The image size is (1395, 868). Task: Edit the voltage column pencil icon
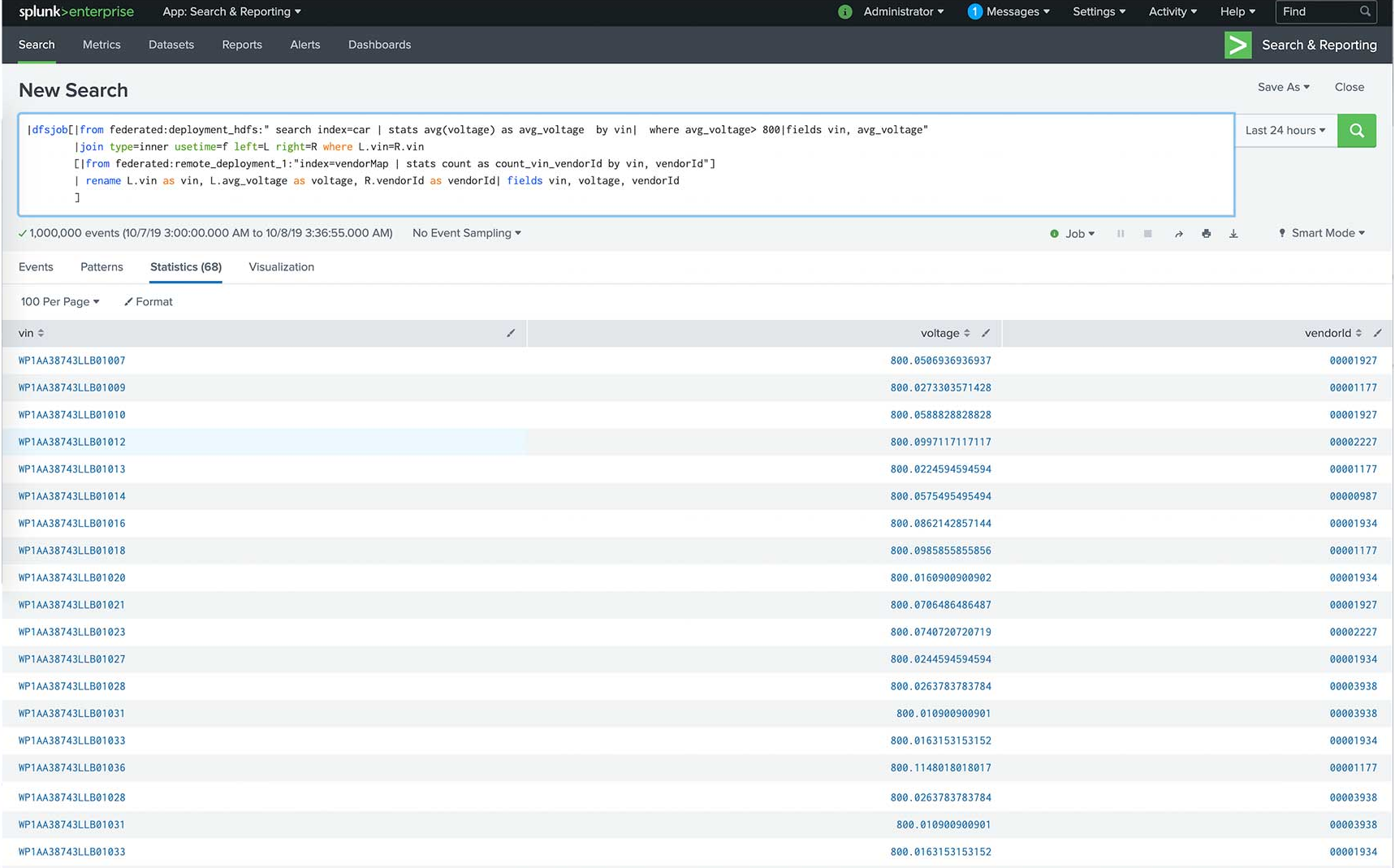pyautogui.click(x=986, y=333)
